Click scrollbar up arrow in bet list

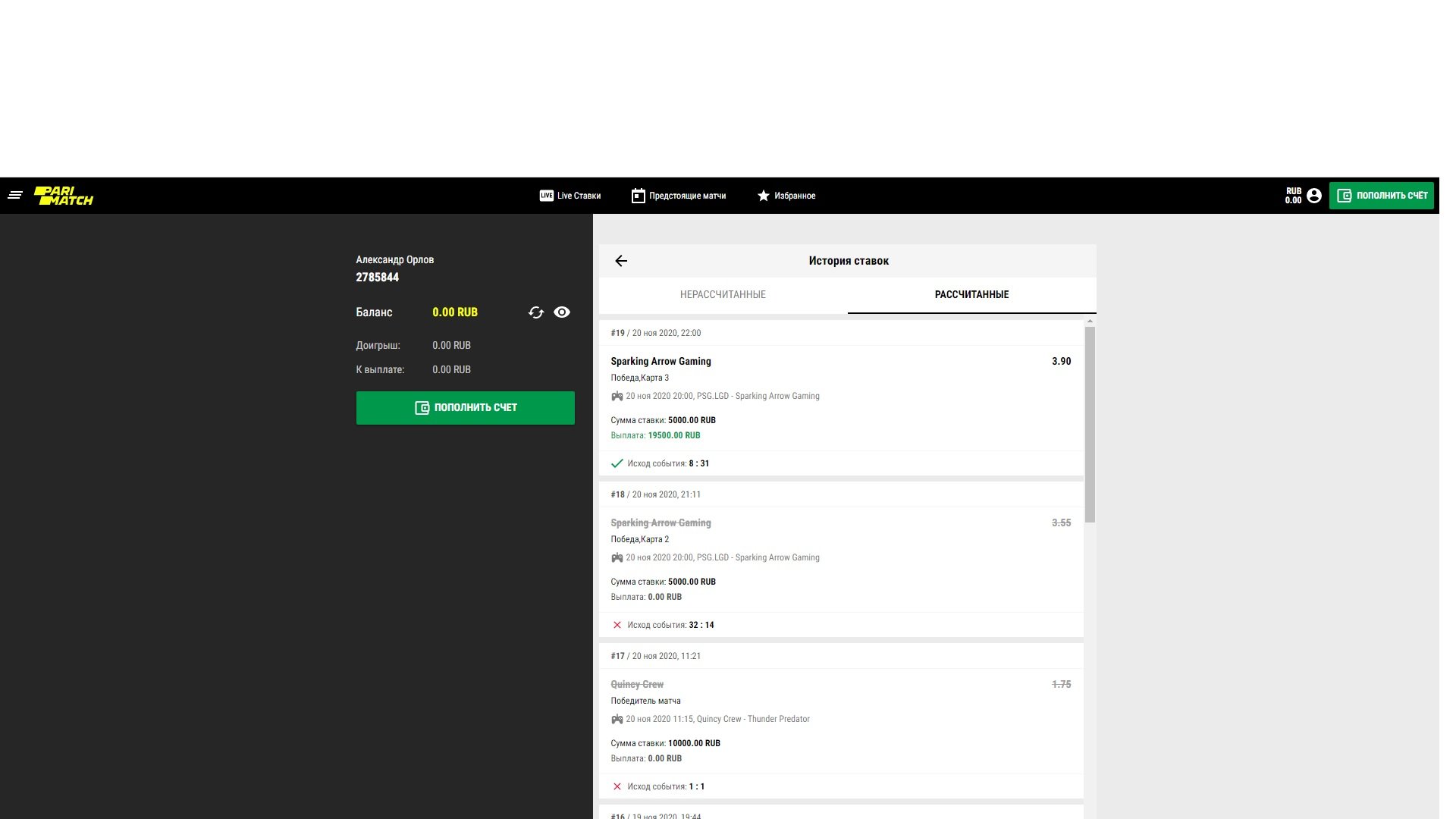point(1090,322)
